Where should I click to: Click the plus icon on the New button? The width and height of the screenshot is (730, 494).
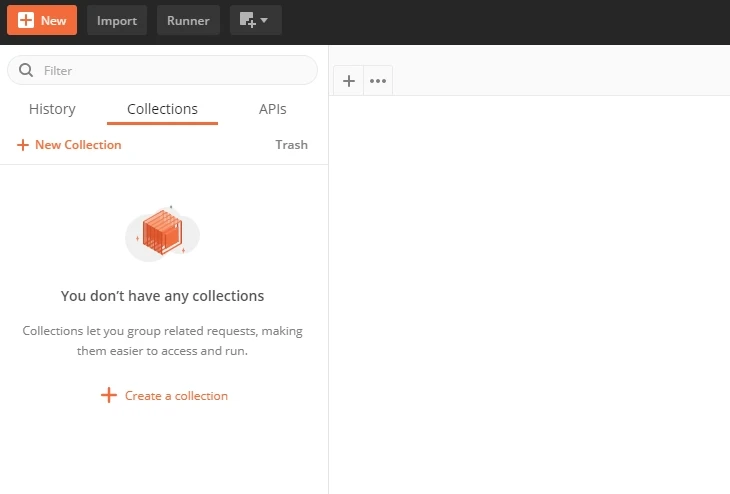click(x=26, y=20)
